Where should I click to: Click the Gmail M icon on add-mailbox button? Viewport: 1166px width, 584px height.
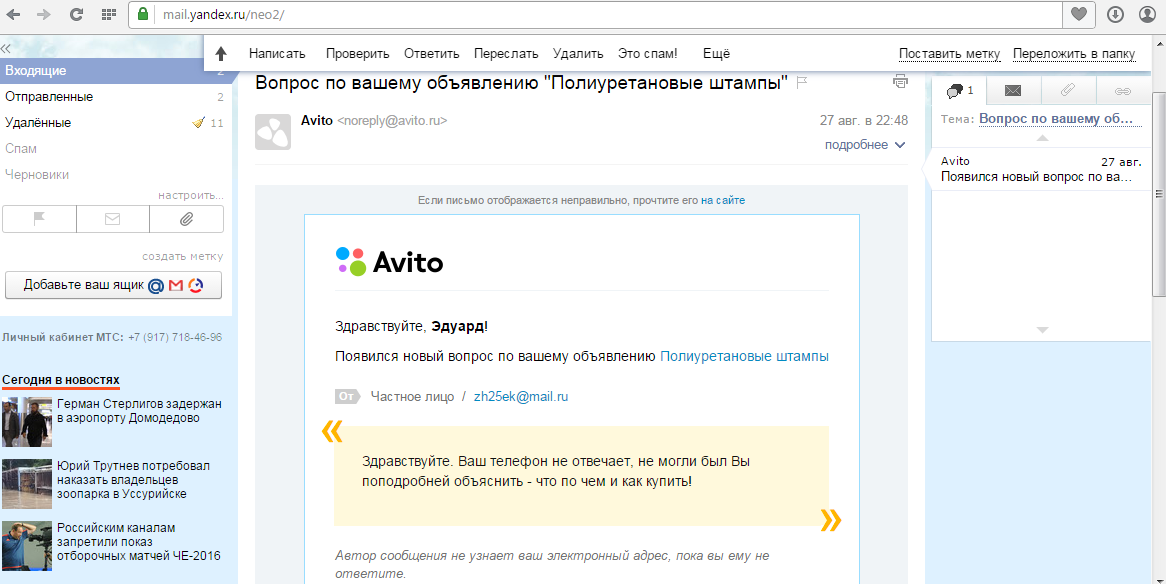[175, 286]
